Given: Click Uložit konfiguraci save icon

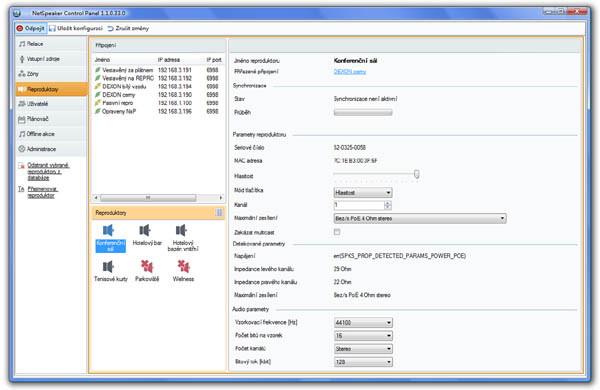Looking at the screenshot, I should coord(52,28).
